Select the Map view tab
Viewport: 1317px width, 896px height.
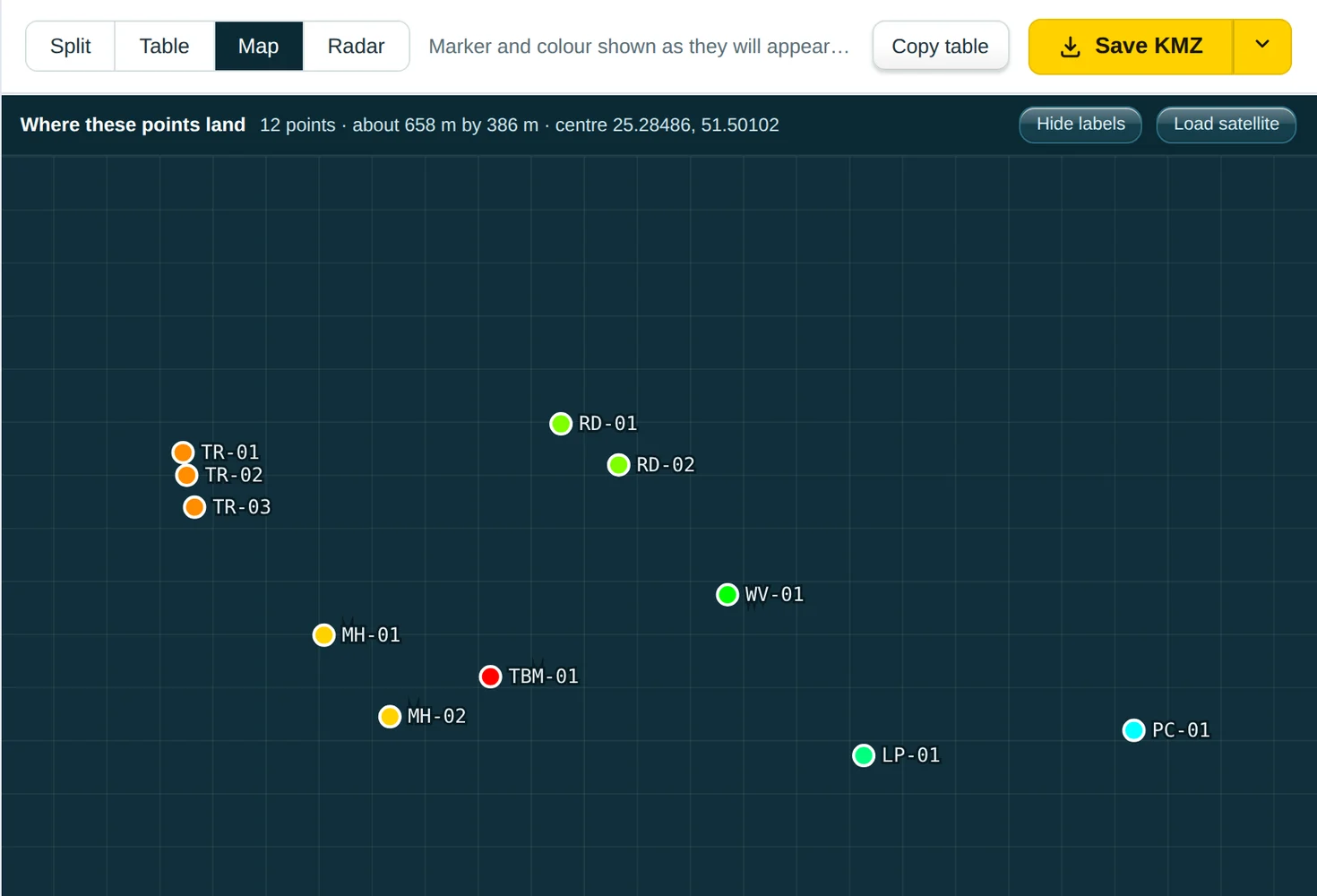(259, 47)
